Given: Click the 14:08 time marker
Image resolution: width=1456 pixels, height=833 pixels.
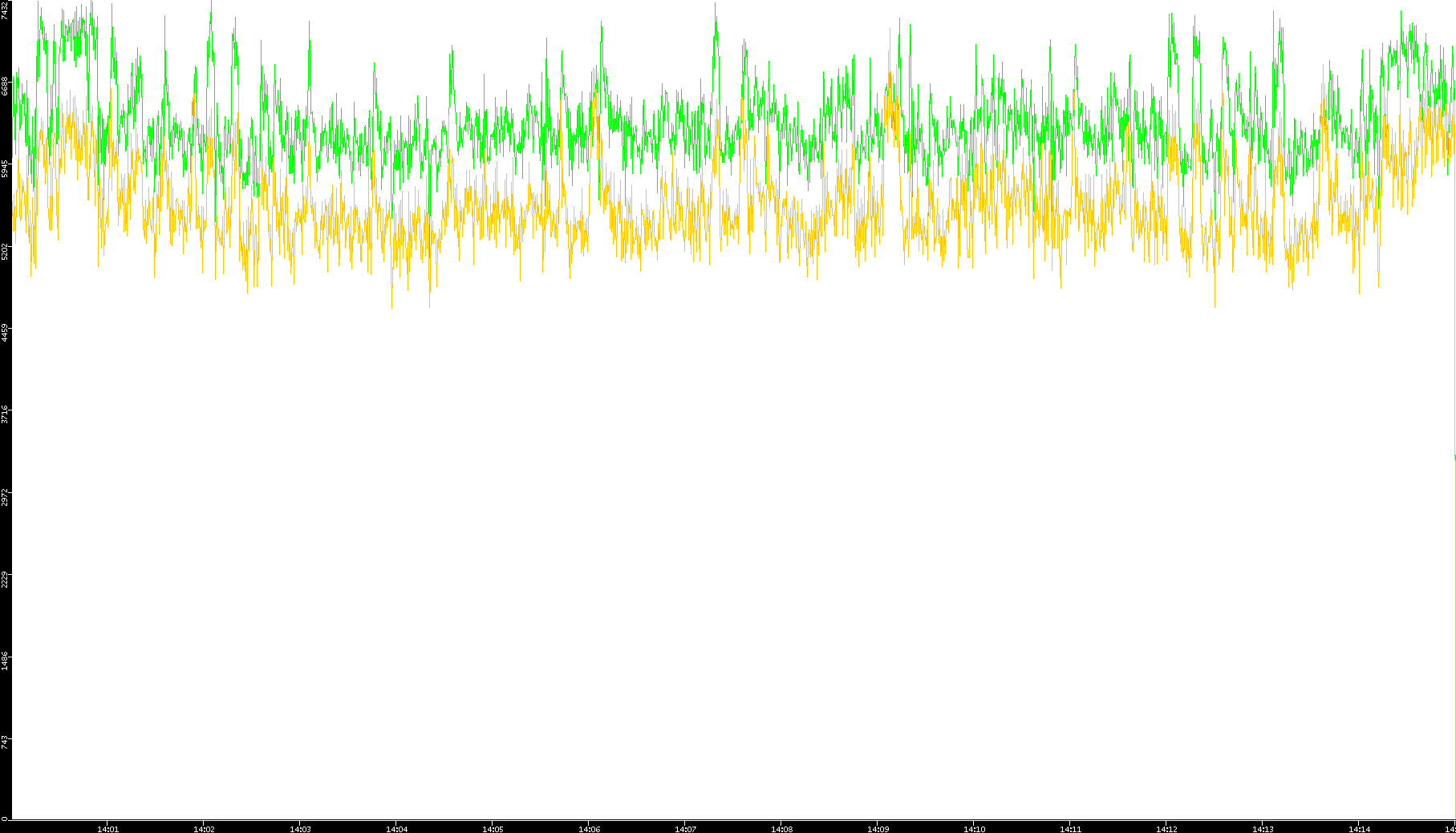Looking at the screenshot, I should pos(781,829).
